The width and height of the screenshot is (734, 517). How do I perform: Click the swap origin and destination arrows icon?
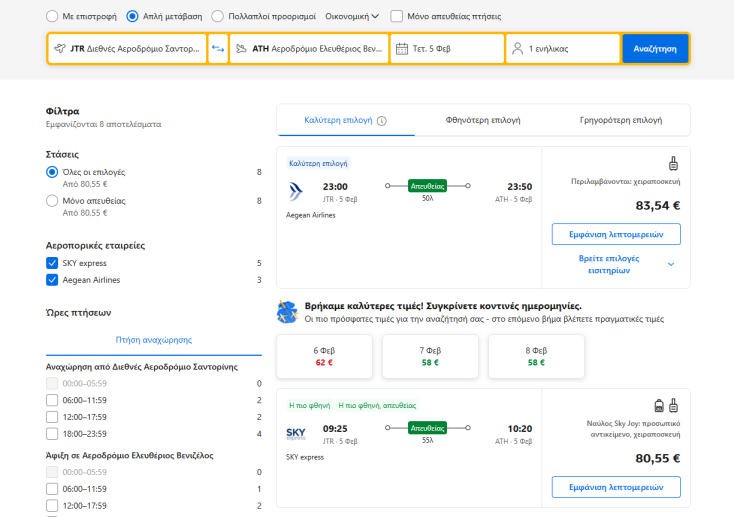pos(218,48)
